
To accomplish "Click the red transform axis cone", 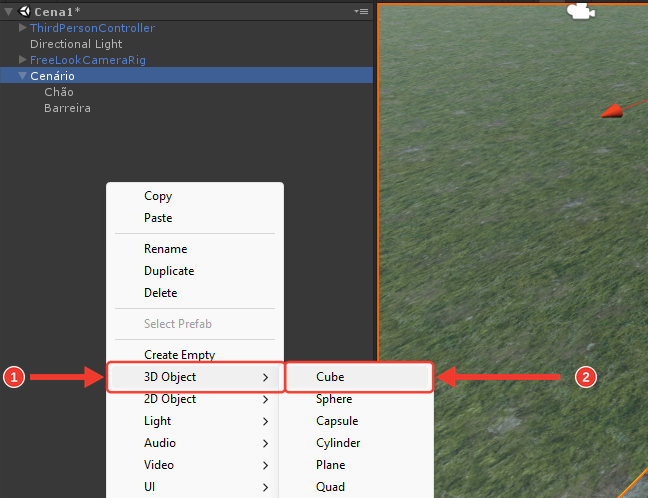I will coord(612,112).
